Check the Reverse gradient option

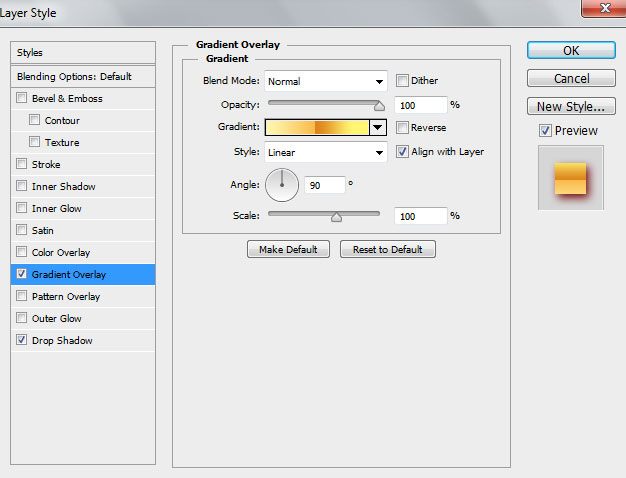[402, 128]
